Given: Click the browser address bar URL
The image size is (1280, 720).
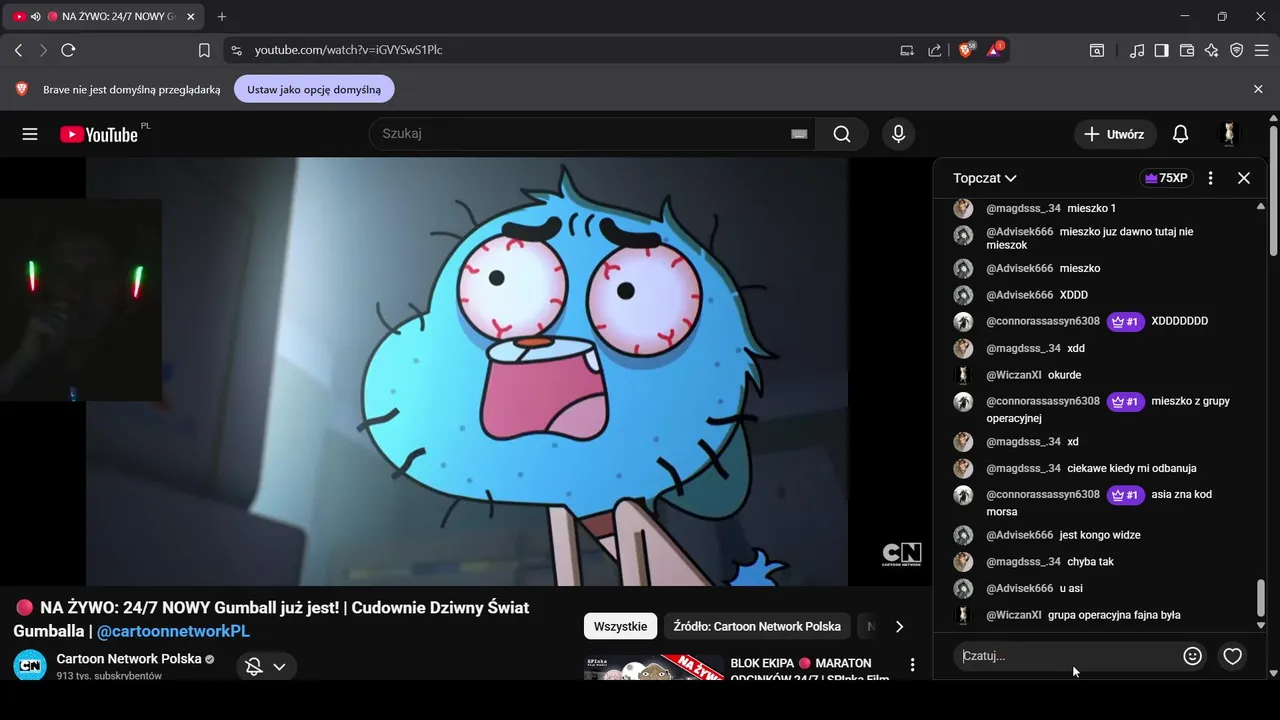Looking at the screenshot, I should pyautogui.click(x=348, y=50).
